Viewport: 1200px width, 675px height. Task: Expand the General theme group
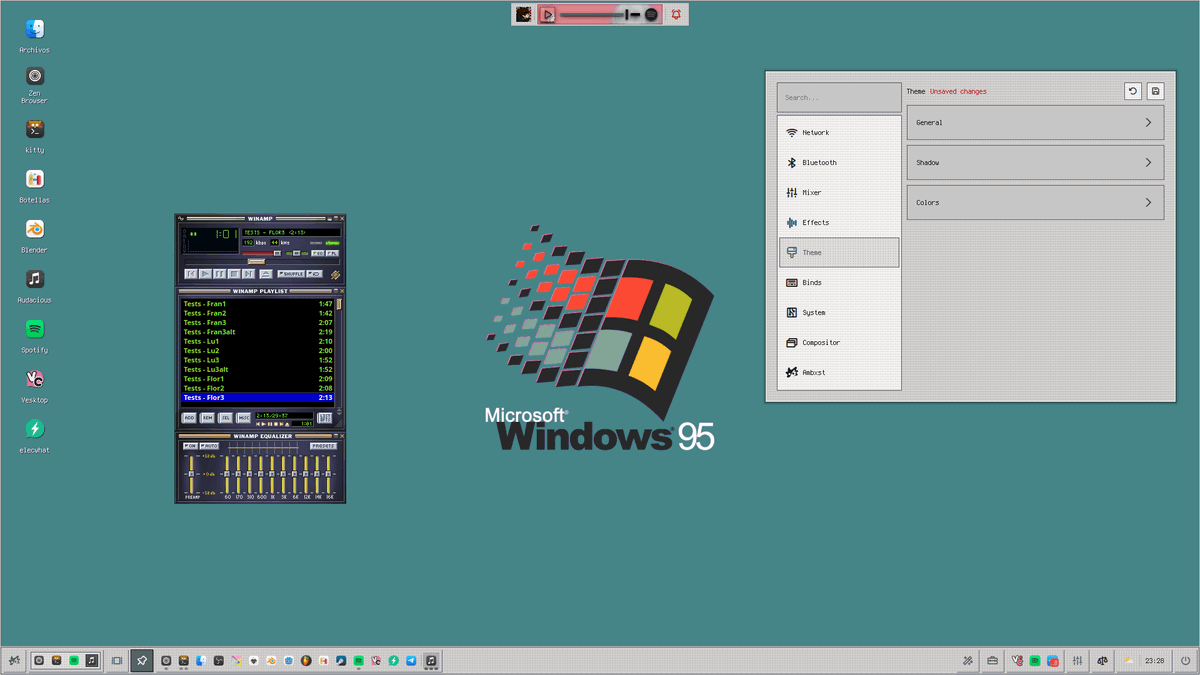(1035, 122)
